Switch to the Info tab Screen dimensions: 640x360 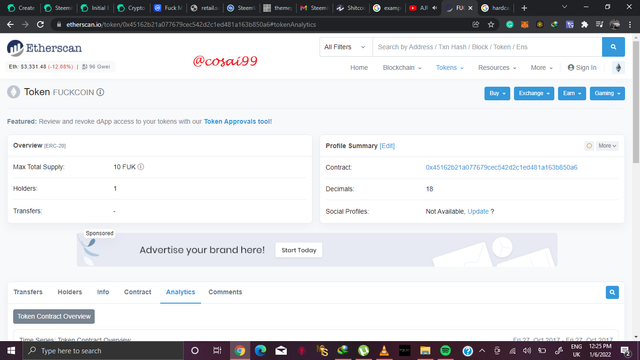point(103,292)
